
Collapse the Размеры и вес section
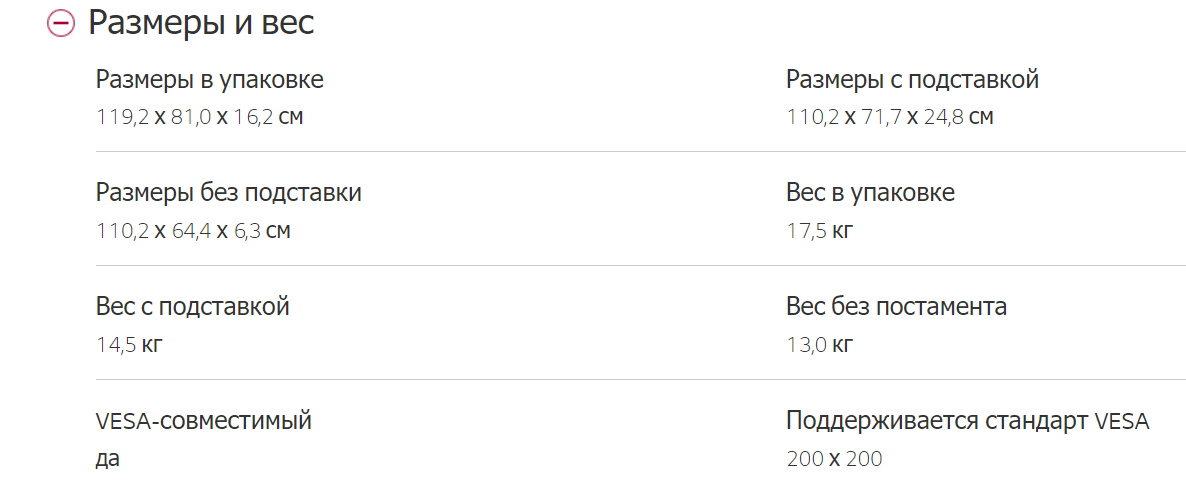click(x=61, y=24)
